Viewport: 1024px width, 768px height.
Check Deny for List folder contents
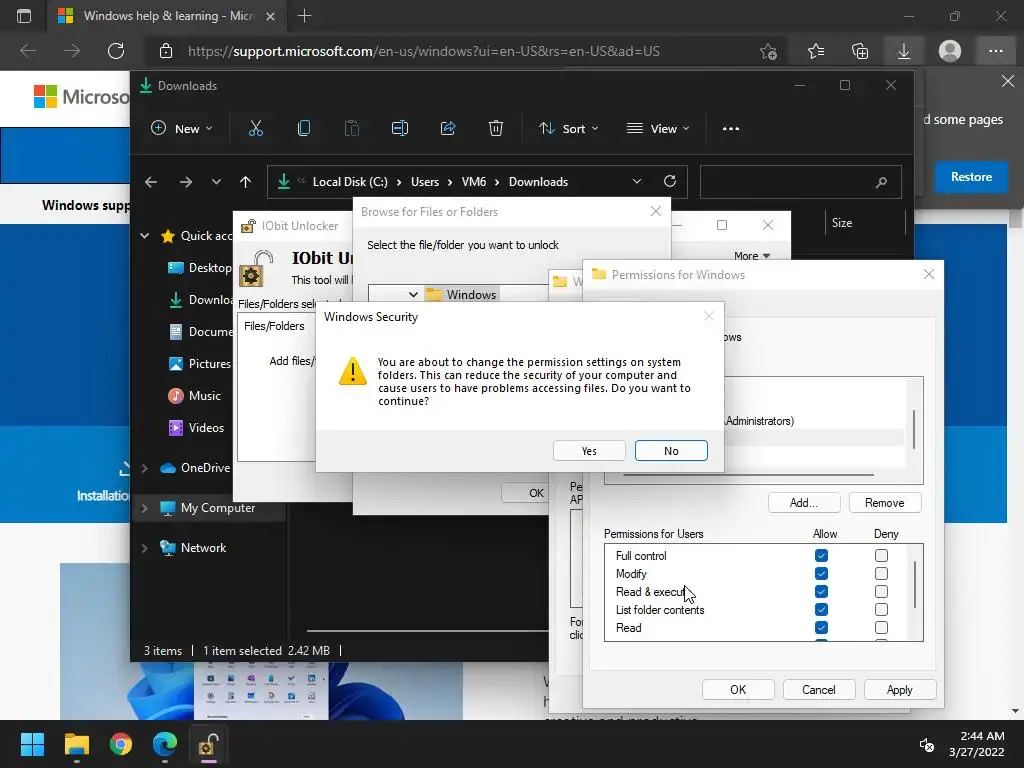tap(882, 610)
